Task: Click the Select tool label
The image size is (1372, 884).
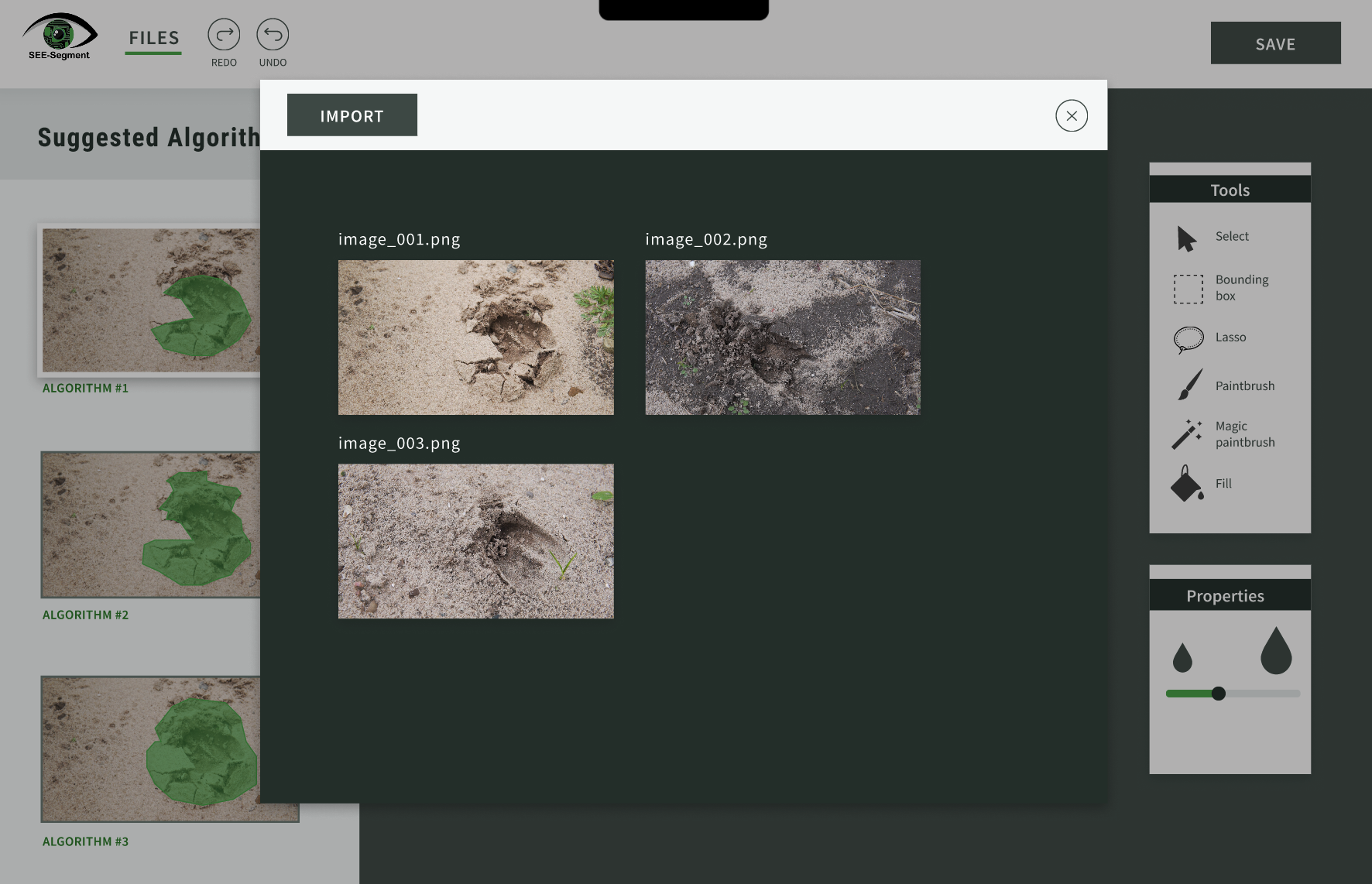Action: click(x=1232, y=236)
